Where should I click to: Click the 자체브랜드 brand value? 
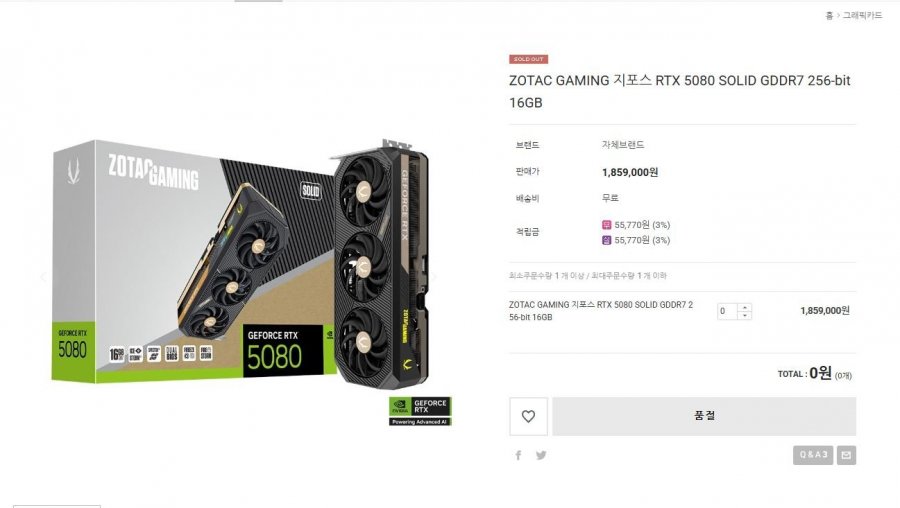pyautogui.click(x=623, y=145)
